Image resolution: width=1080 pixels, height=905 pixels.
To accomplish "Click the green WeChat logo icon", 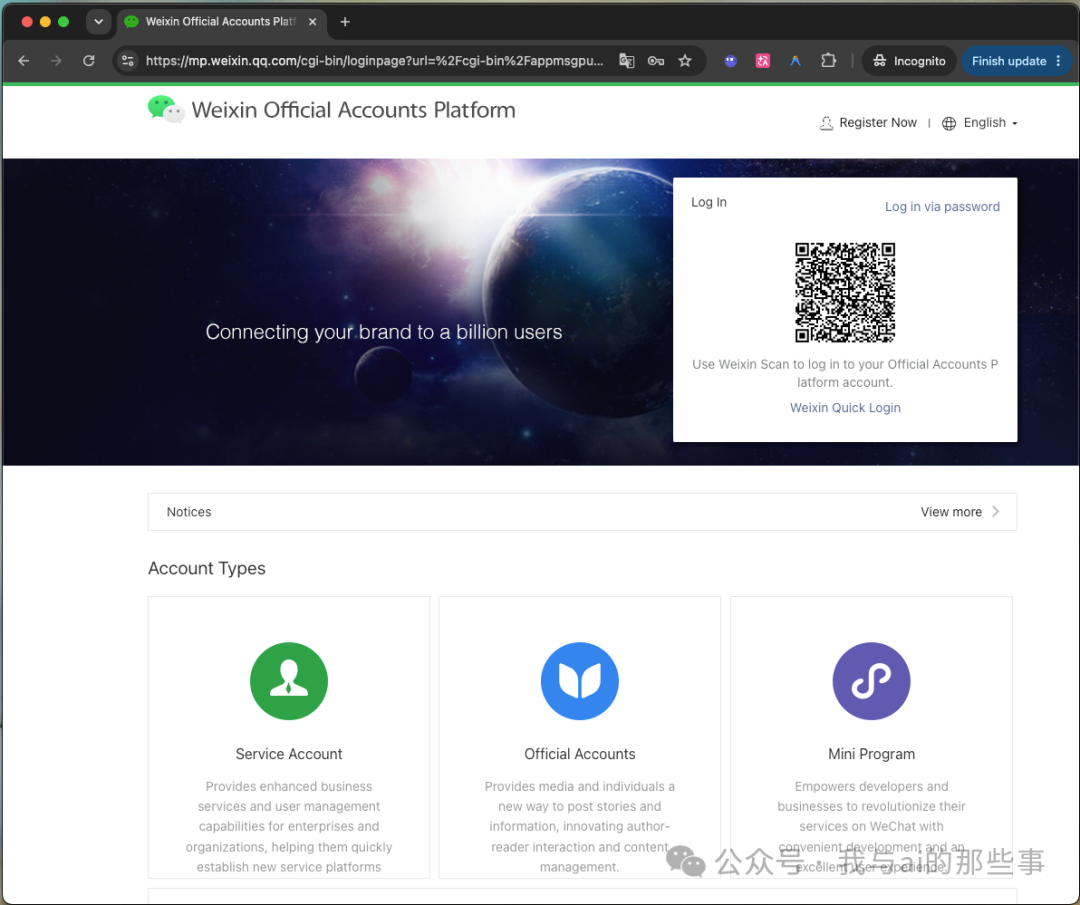I will click(166, 110).
